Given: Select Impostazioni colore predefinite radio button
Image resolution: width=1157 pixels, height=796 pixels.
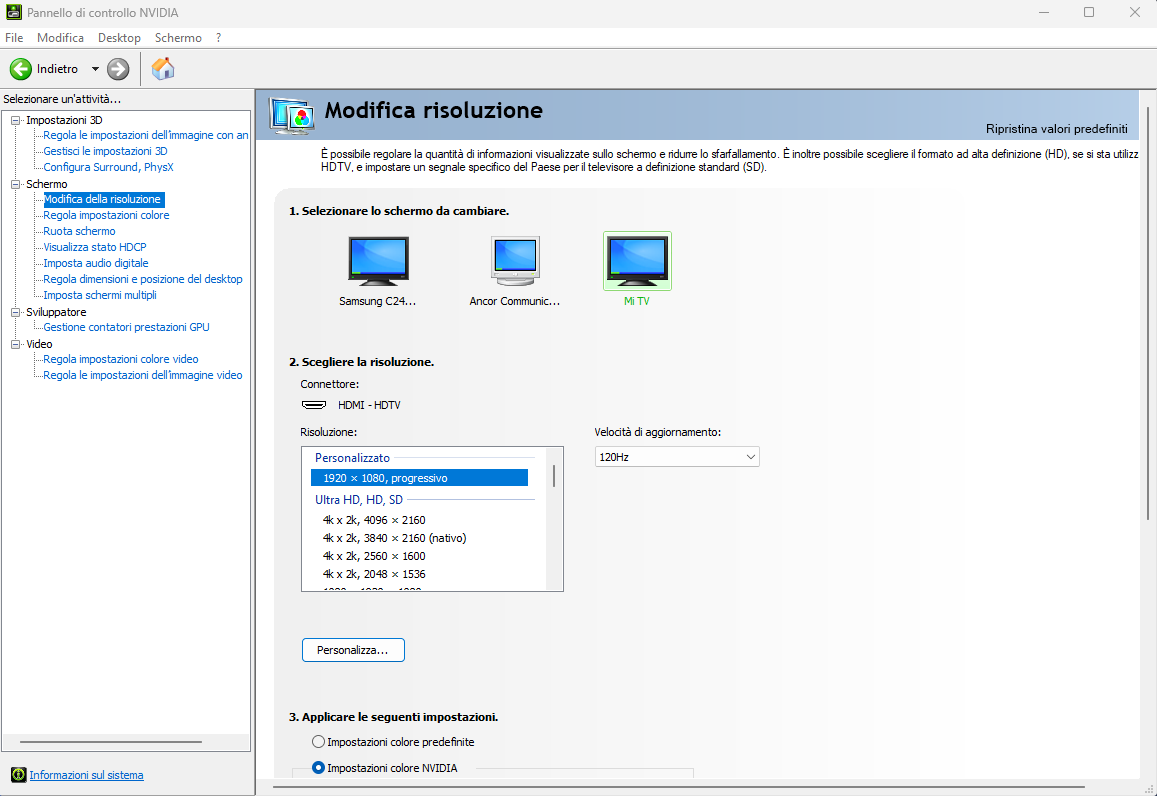Looking at the screenshot, I should click(318, 741).
